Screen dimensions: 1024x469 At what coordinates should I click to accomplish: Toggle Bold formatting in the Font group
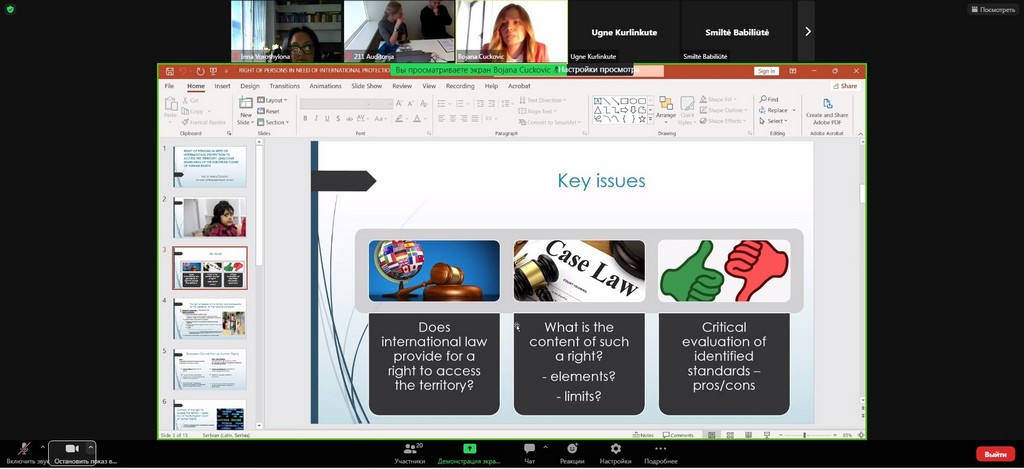click(x=304, y=118)
